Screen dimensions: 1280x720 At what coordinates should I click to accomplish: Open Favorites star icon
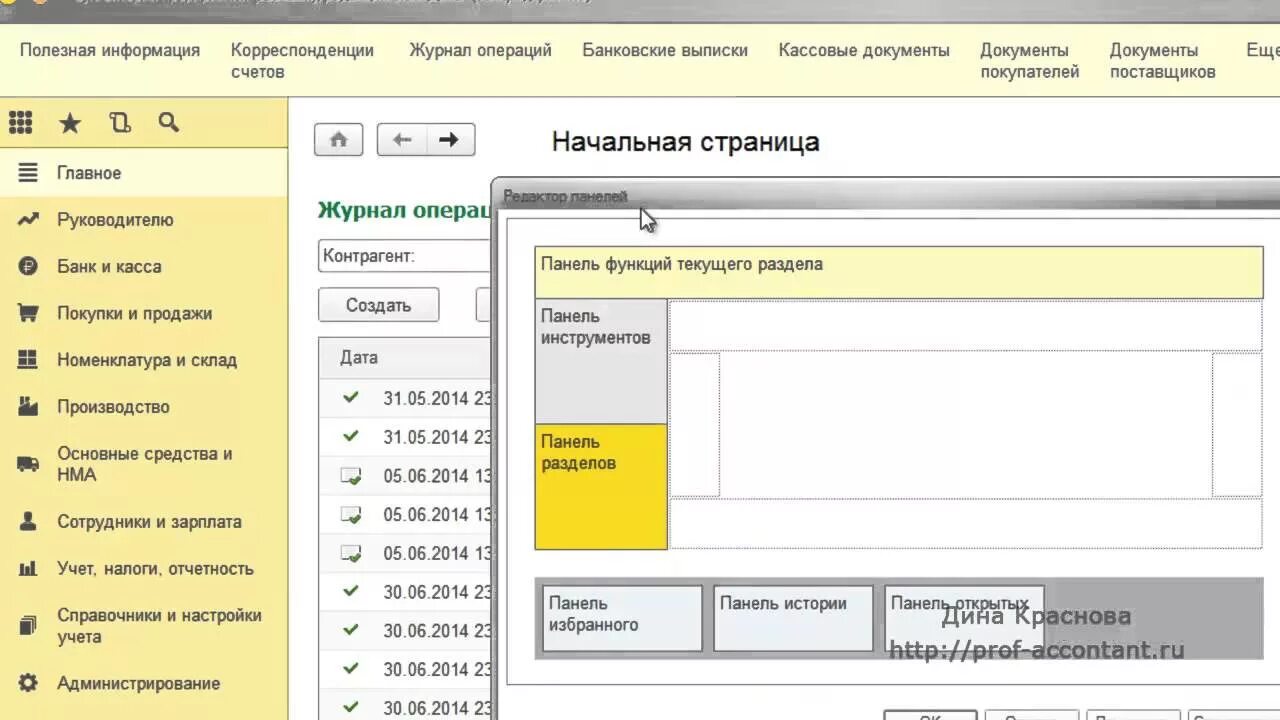70,123
